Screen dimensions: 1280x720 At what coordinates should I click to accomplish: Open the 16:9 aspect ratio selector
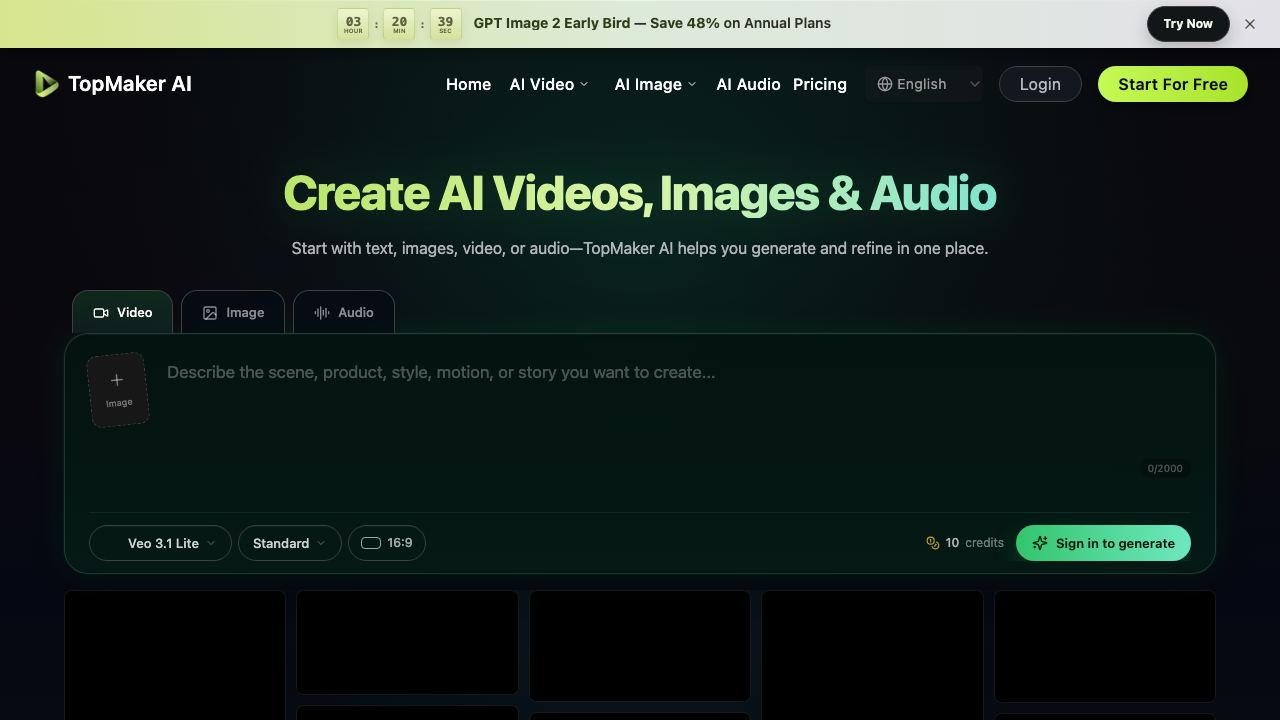point(387,543)
